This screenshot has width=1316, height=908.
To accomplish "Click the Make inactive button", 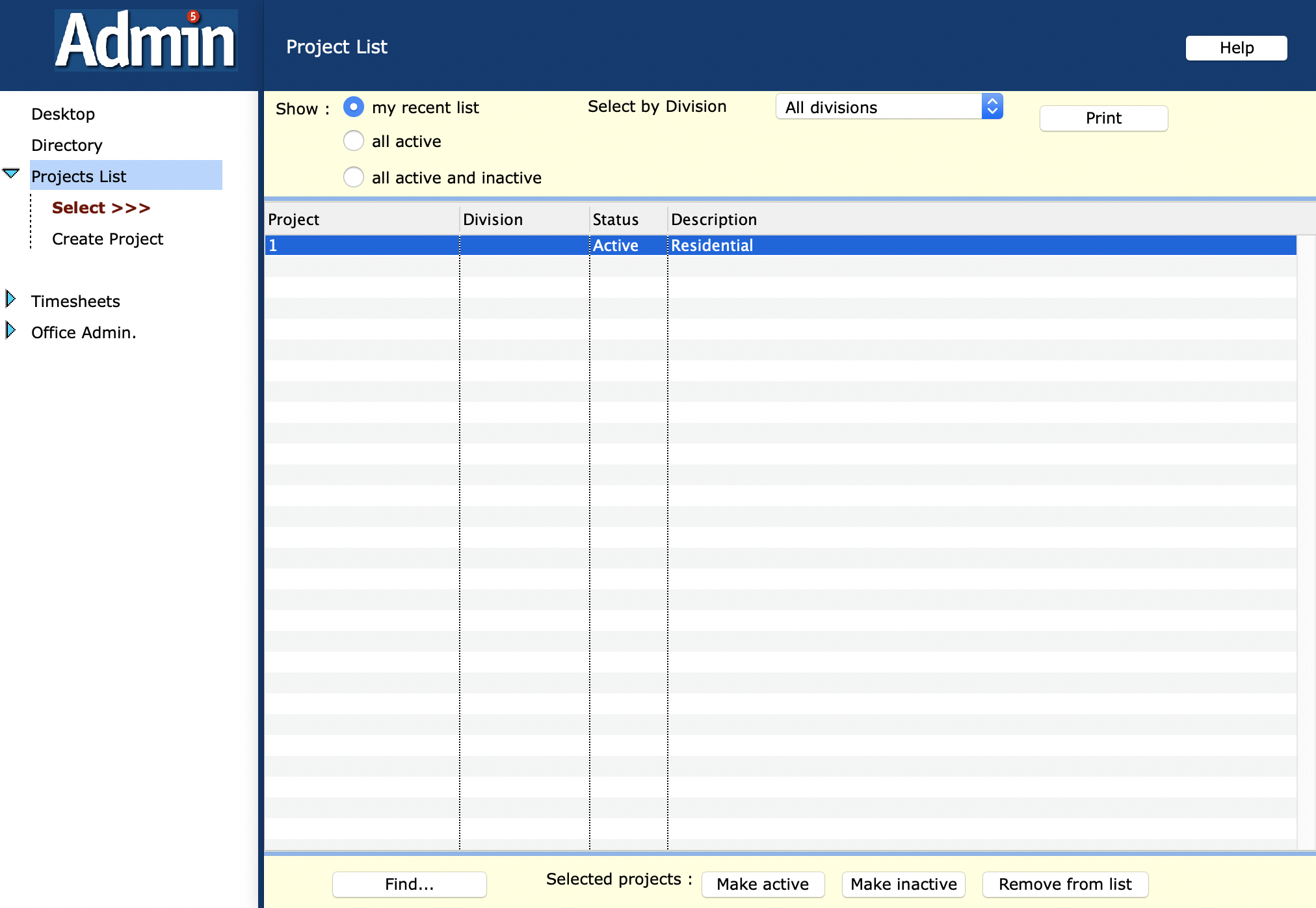I will (x=902, y=884).
